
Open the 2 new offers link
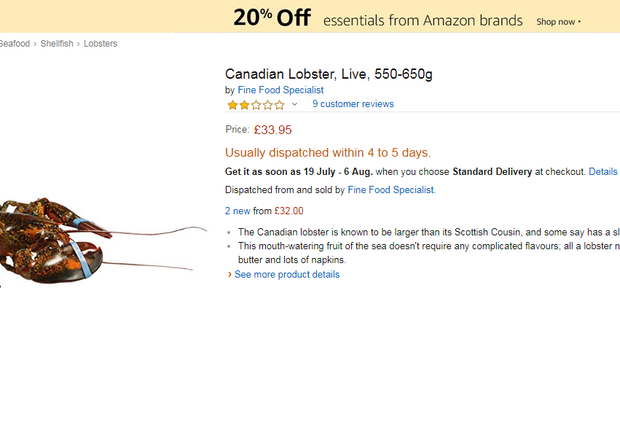[x=238, y=211]
